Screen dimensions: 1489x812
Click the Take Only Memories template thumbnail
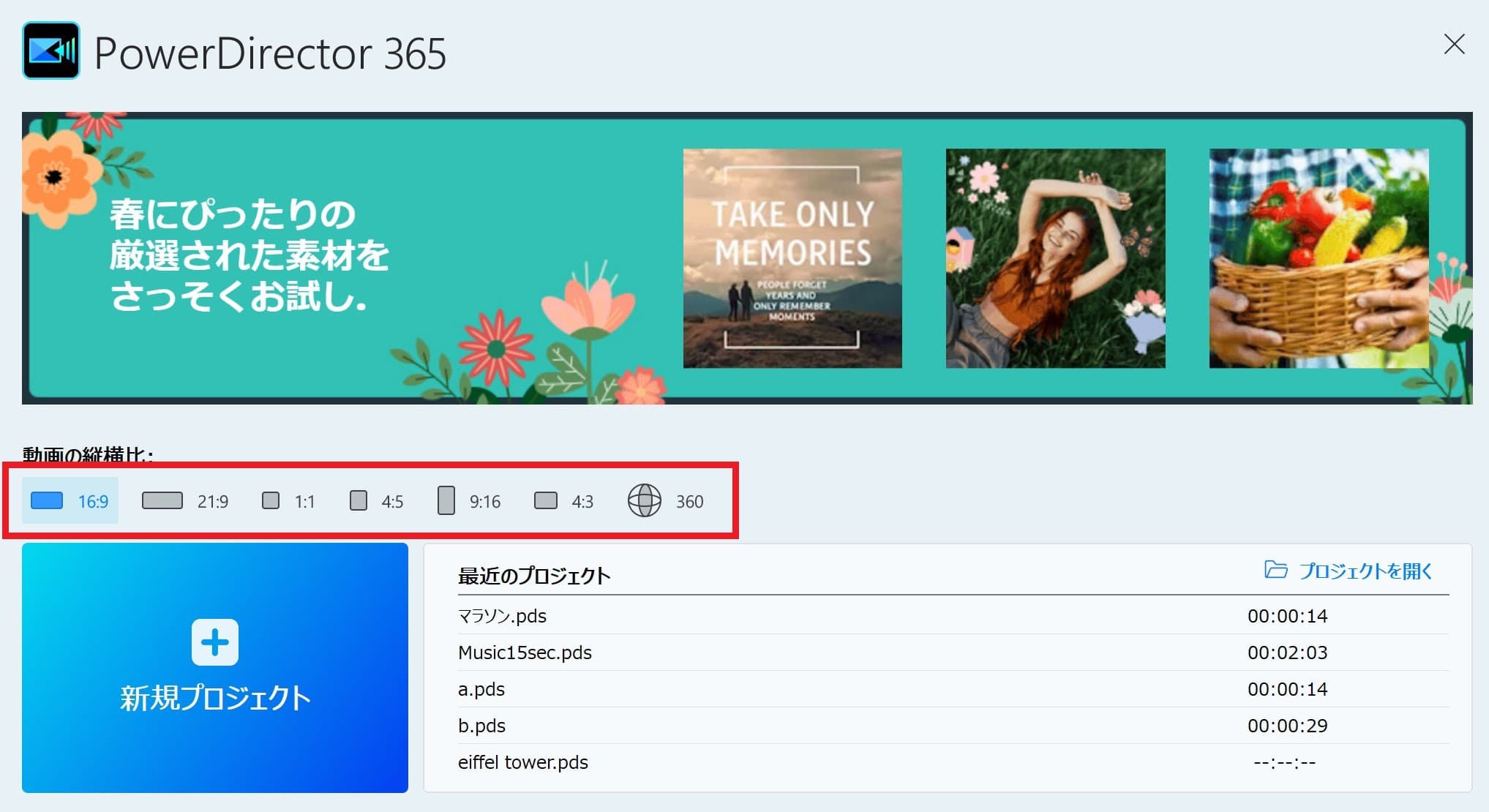coord(792,258)
